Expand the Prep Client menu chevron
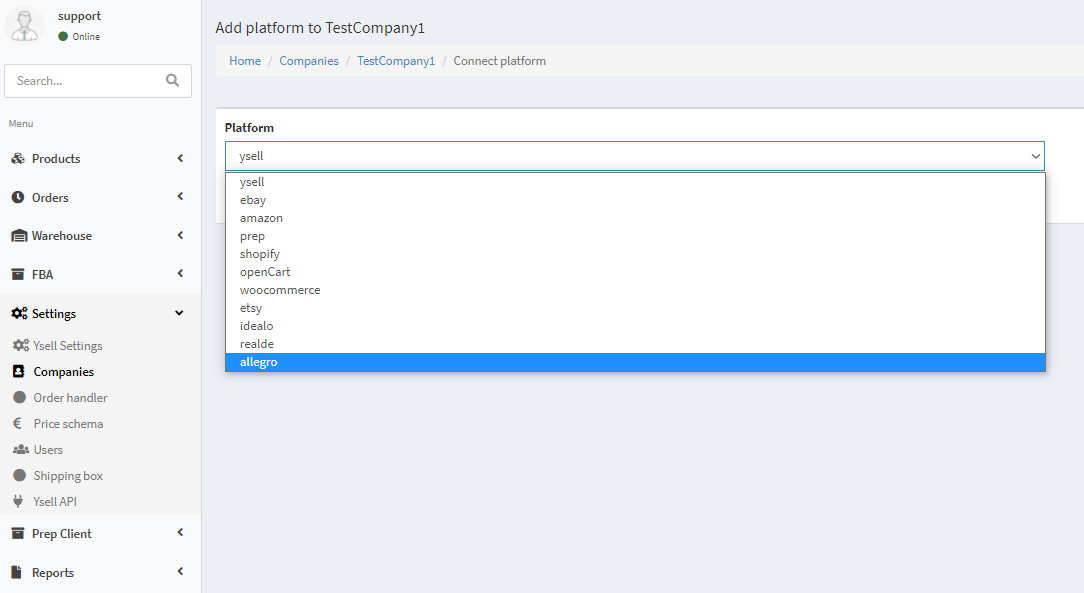The image size is (1084, 593). pyautogui.click(x=180, y=532)
